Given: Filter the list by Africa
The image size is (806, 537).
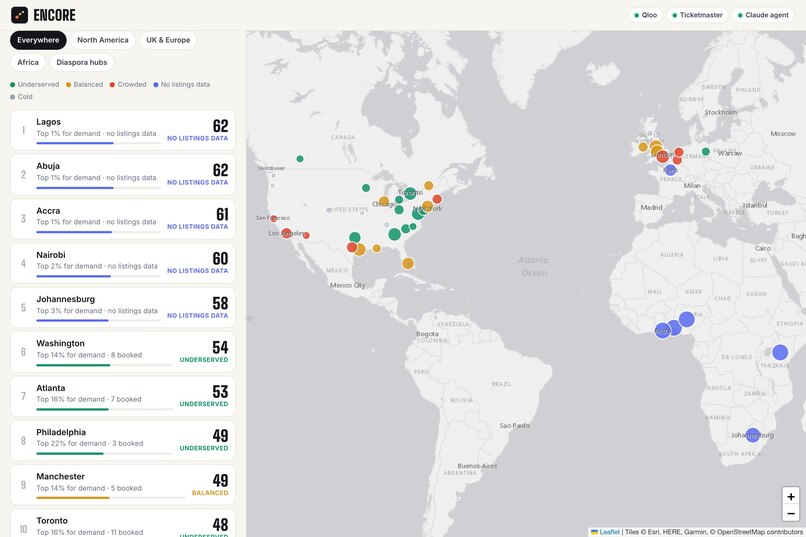Looking at the screenshot, I should point(28,62).
